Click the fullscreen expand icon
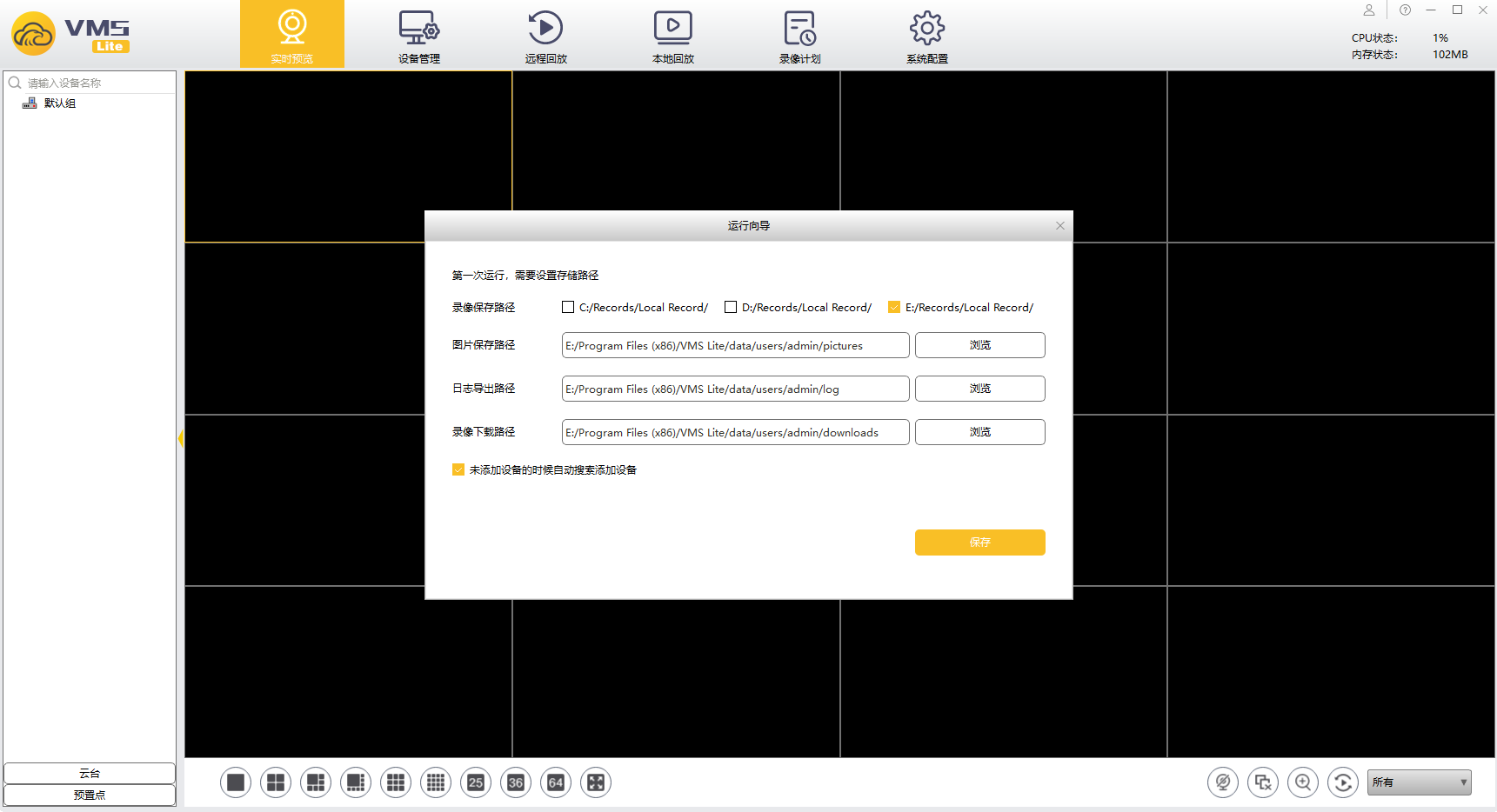Image resolution: width=1497 pixels, height=812 pixels. pyautogui.click(x=596, y=782)
